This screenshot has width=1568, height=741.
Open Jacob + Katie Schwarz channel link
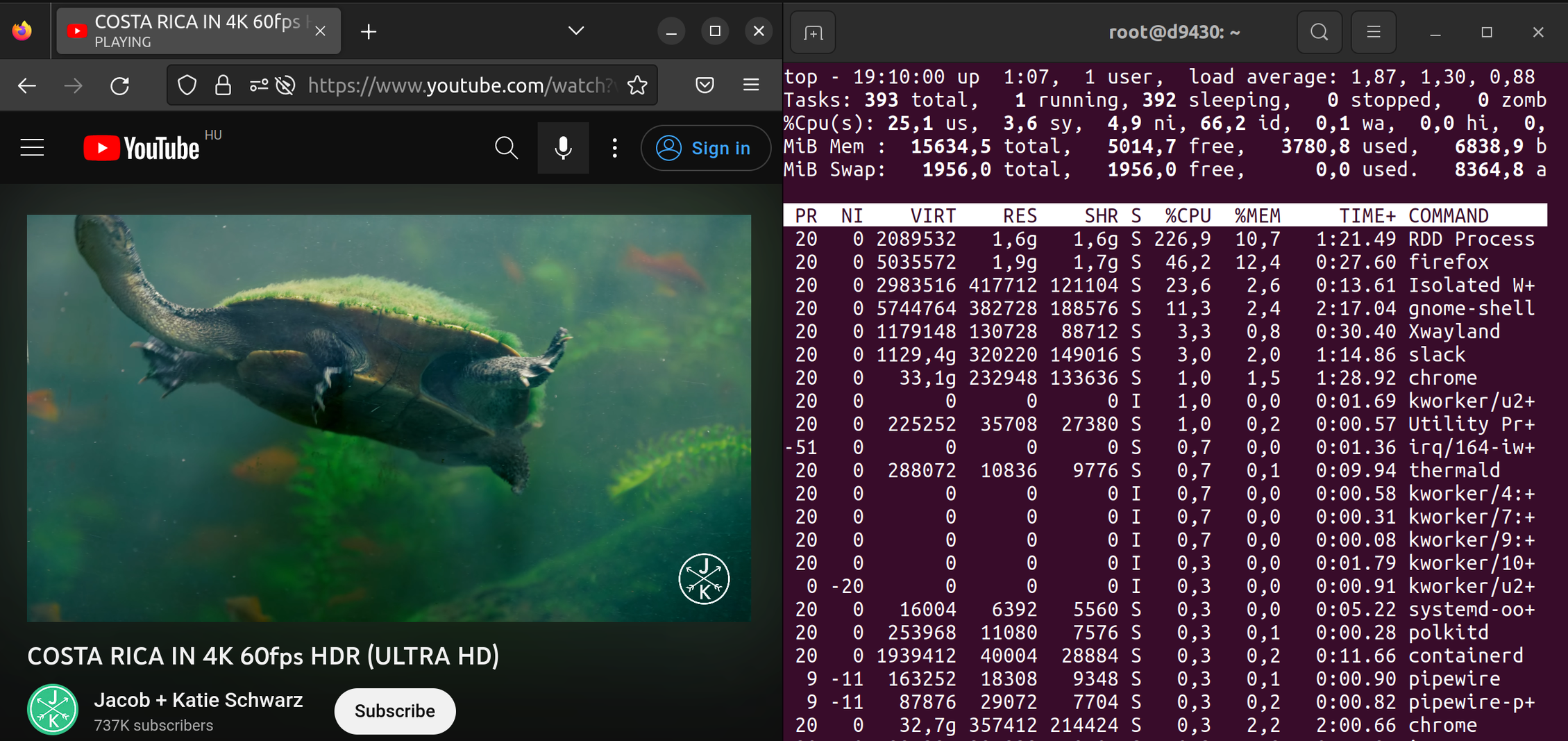[x=199, y=700]
